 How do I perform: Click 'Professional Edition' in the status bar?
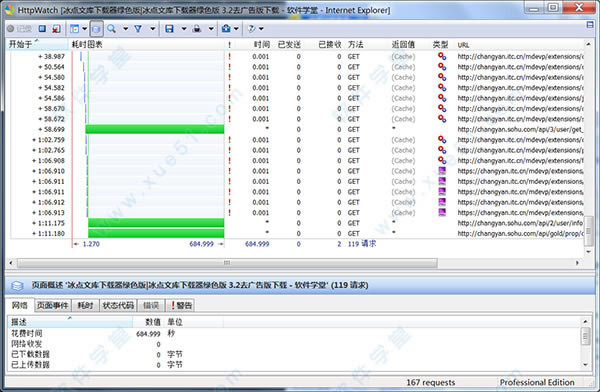tap(537, 382)
